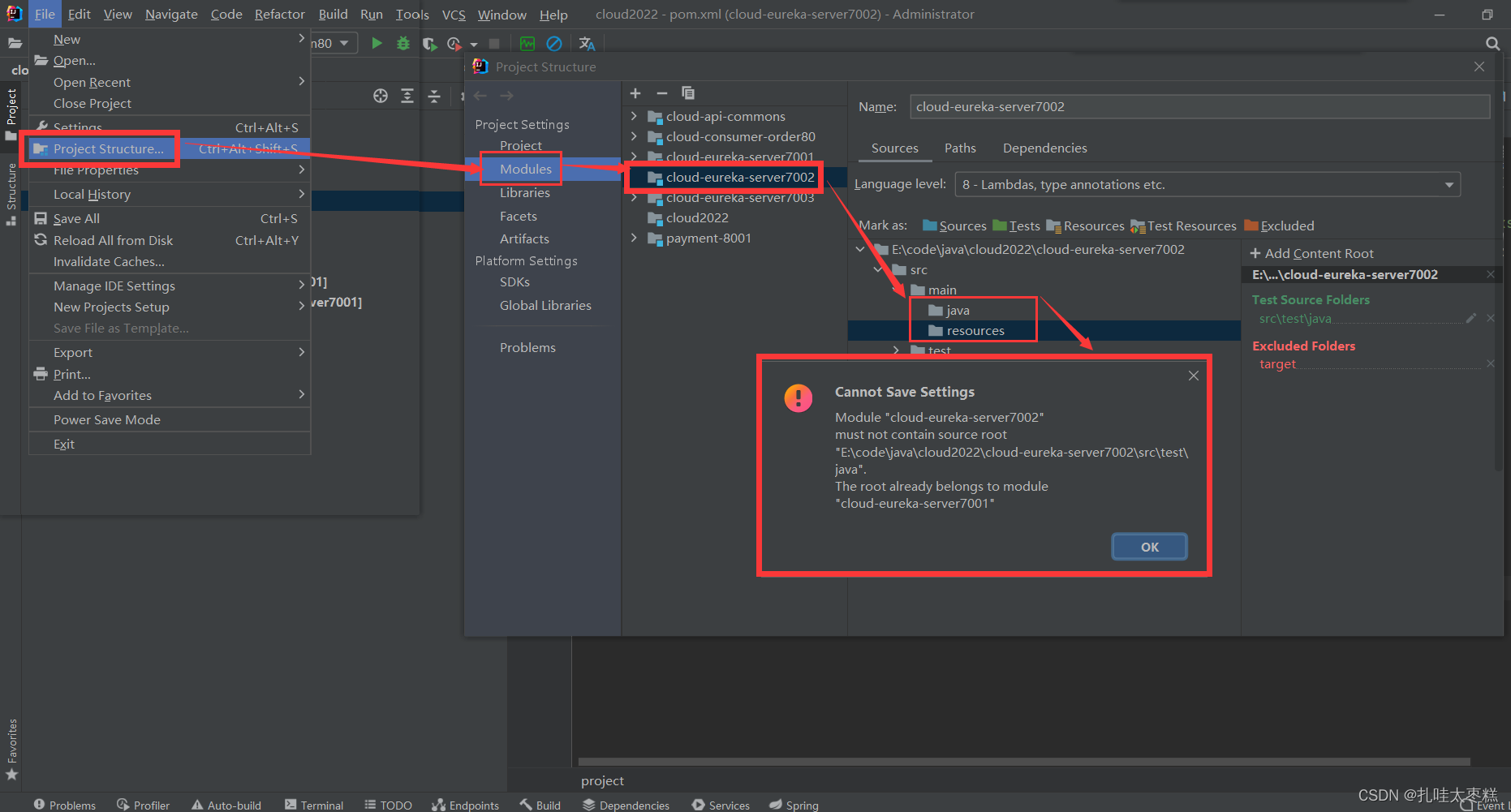Expand all in Project panel toolbar
This screenshot has height=812, width=1511.
[x=407, y=96]
